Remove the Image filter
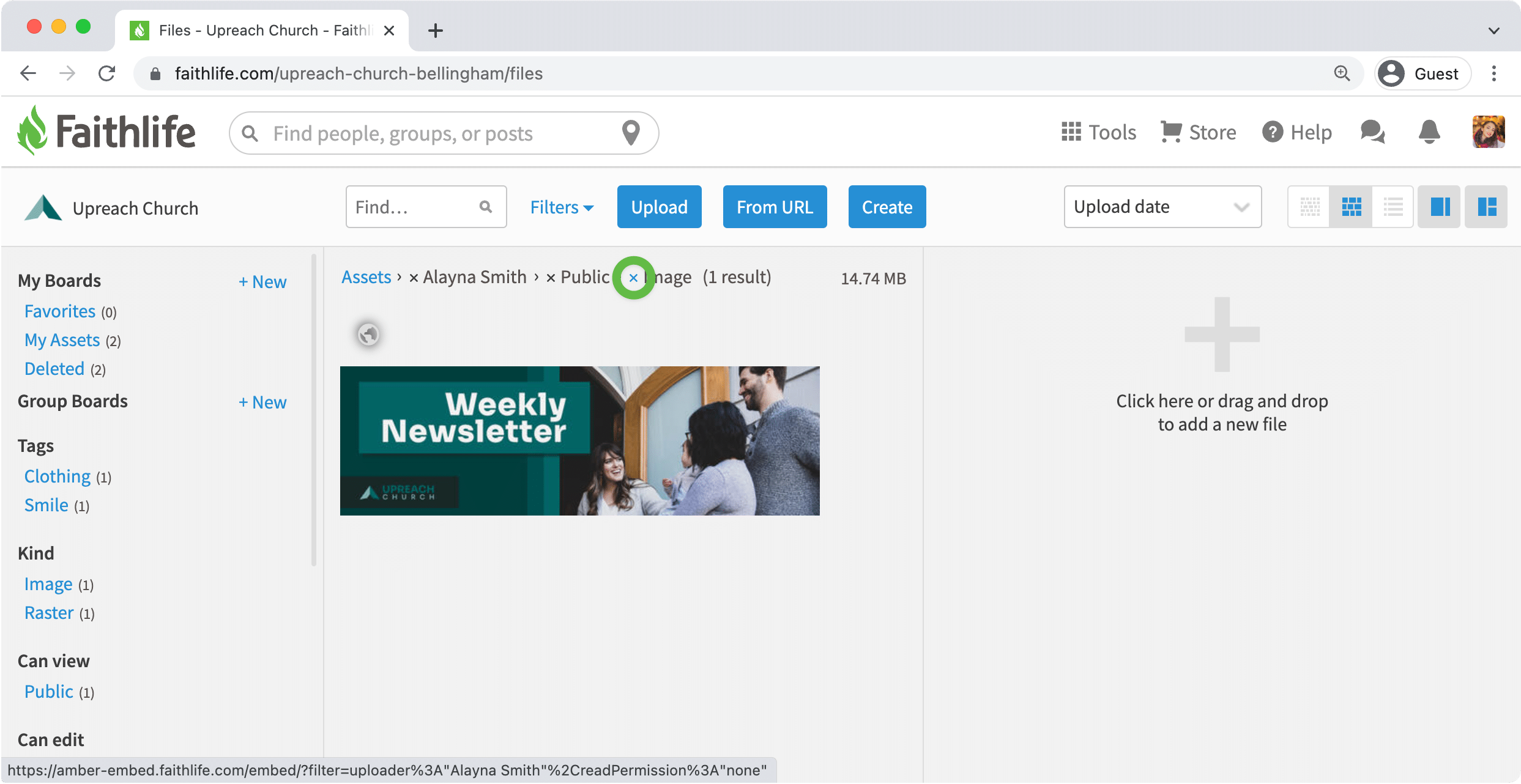The height and width of the screenshot is (784, 1521). [x=633, y=278]
